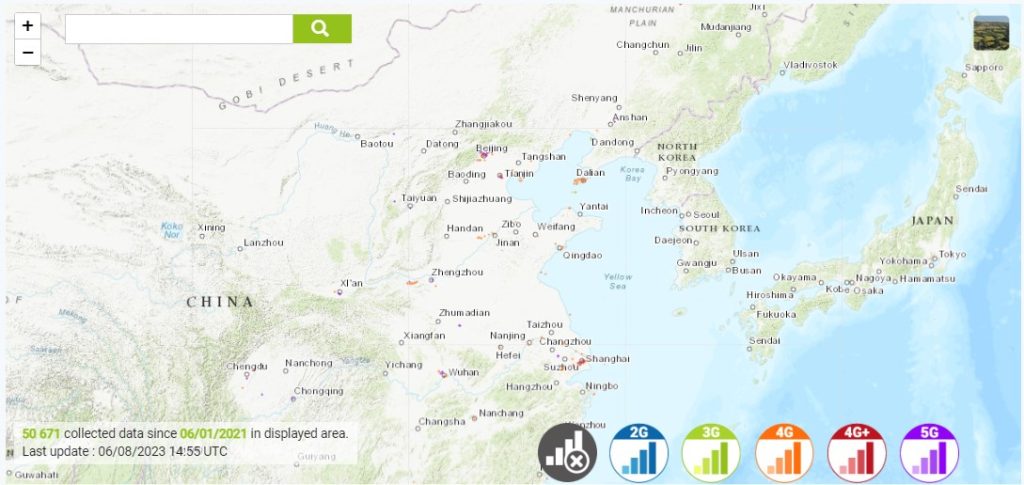Viewport: 1024px width, 485px height.
Task: Zoom out with the minus button
Action: coord(27,52)
